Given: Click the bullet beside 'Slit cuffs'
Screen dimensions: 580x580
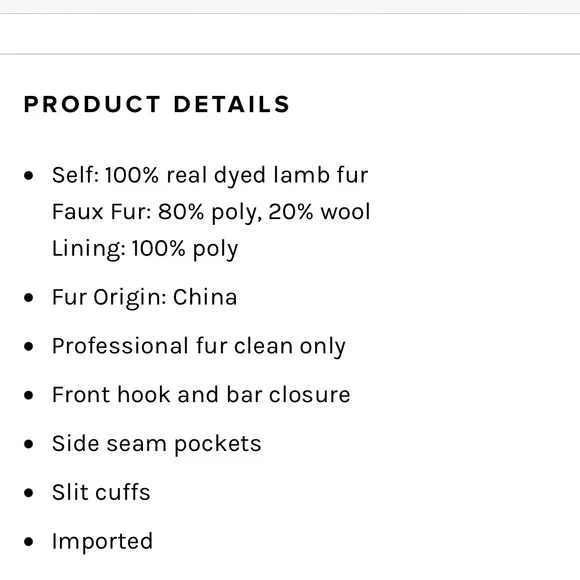Looking at the screenshot, I should (x=28, y=493).
